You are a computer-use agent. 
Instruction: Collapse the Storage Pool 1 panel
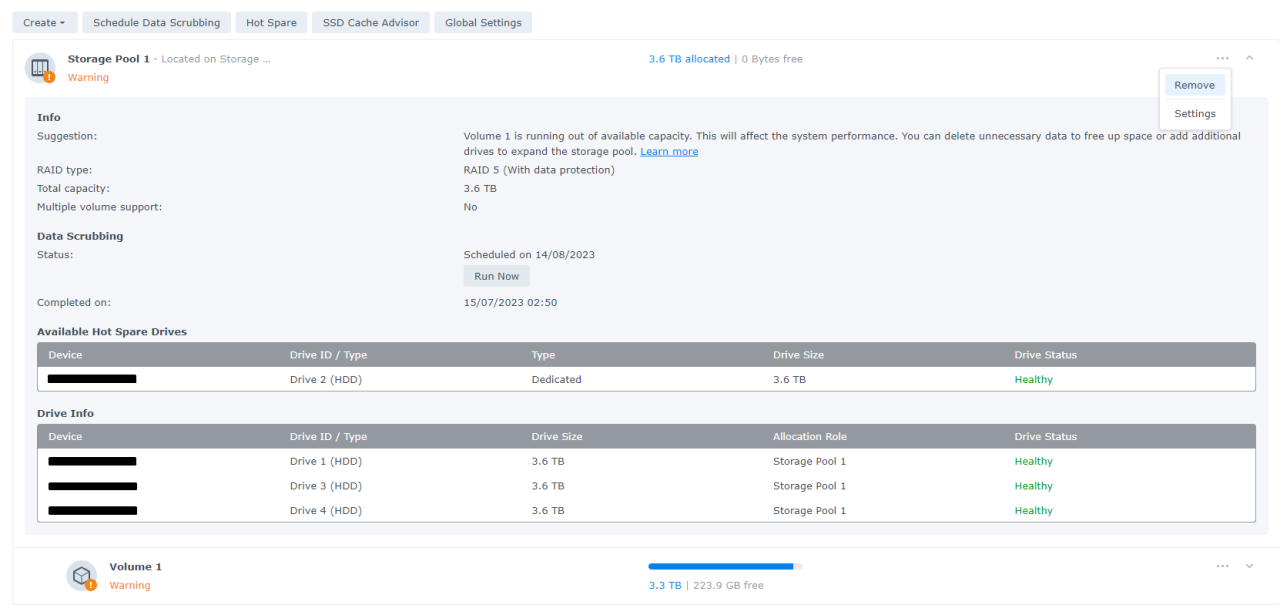[x=1249, y=59]
